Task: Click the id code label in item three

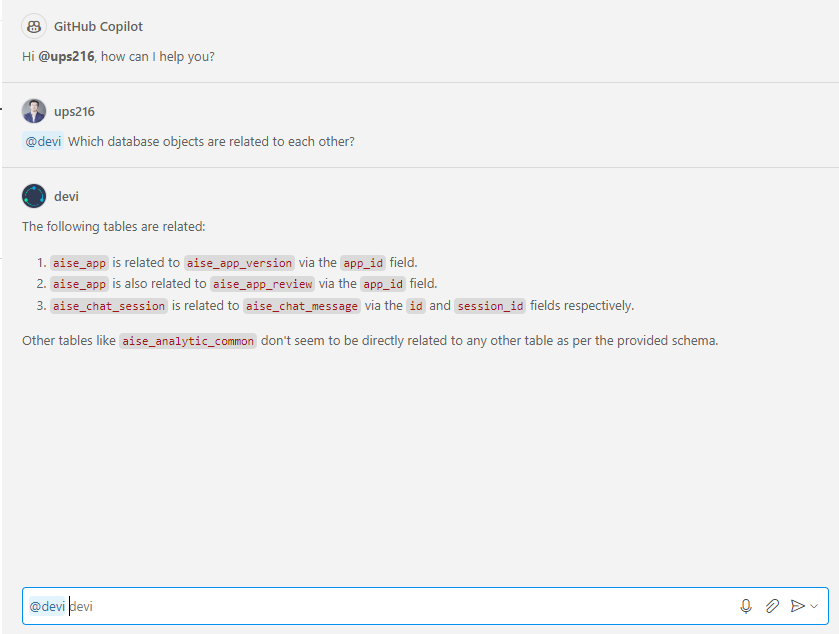Action: 416,305
